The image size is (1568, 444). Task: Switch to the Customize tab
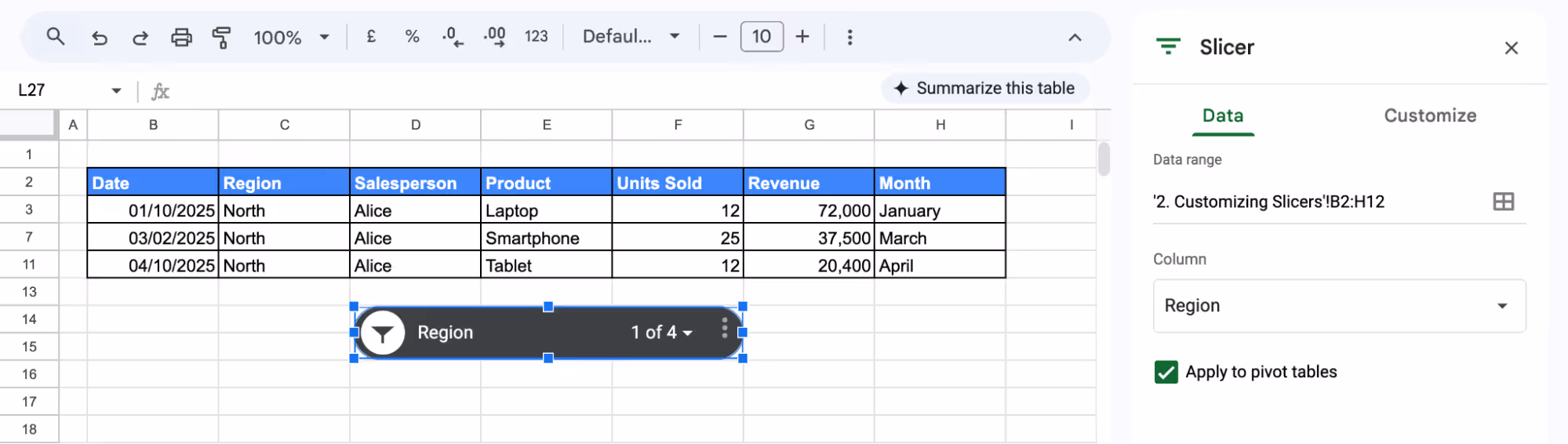[x=1430, y=116]
